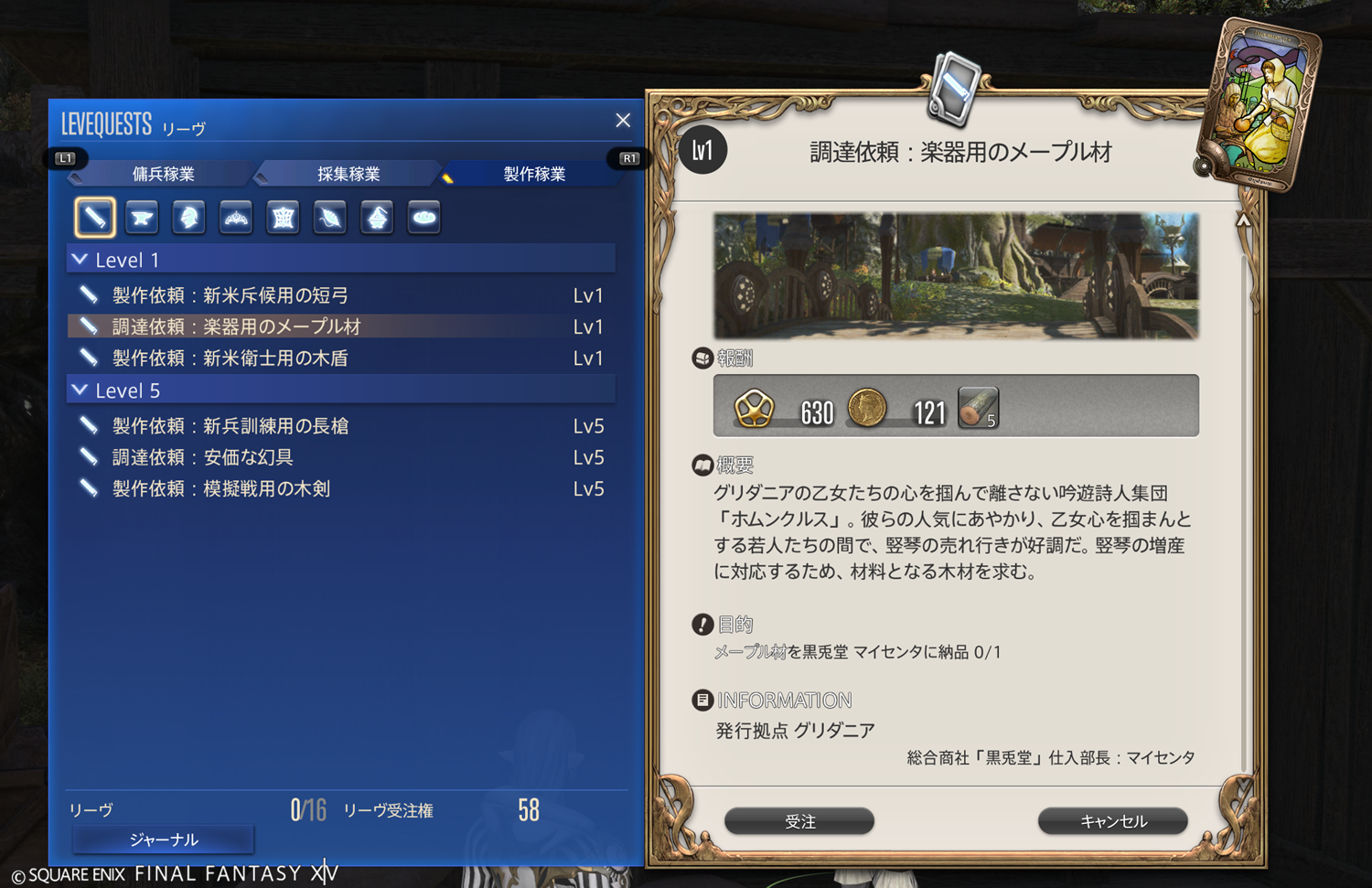The image size is (1372, 888).
Task: Select the Carpenter saw class icon
Action: tap(95, 218)
